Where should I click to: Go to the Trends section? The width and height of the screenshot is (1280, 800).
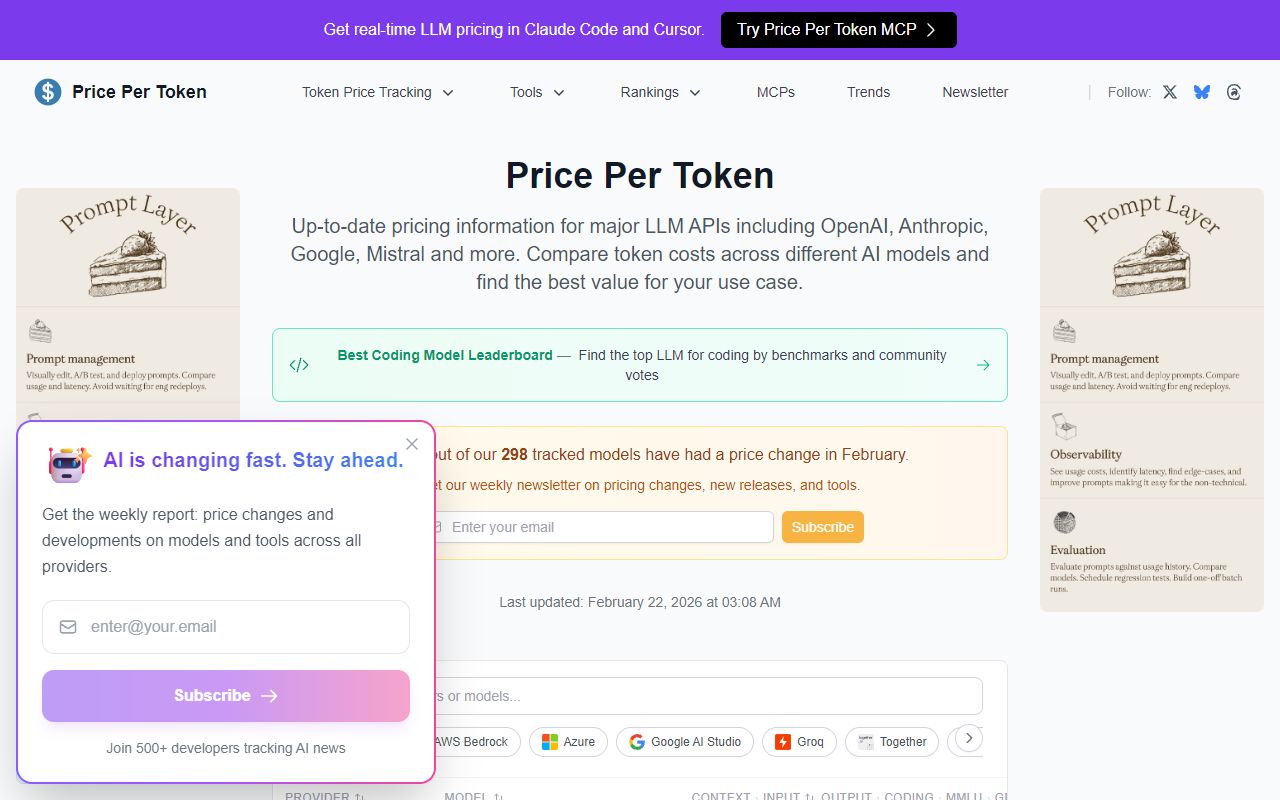[868, 92]
